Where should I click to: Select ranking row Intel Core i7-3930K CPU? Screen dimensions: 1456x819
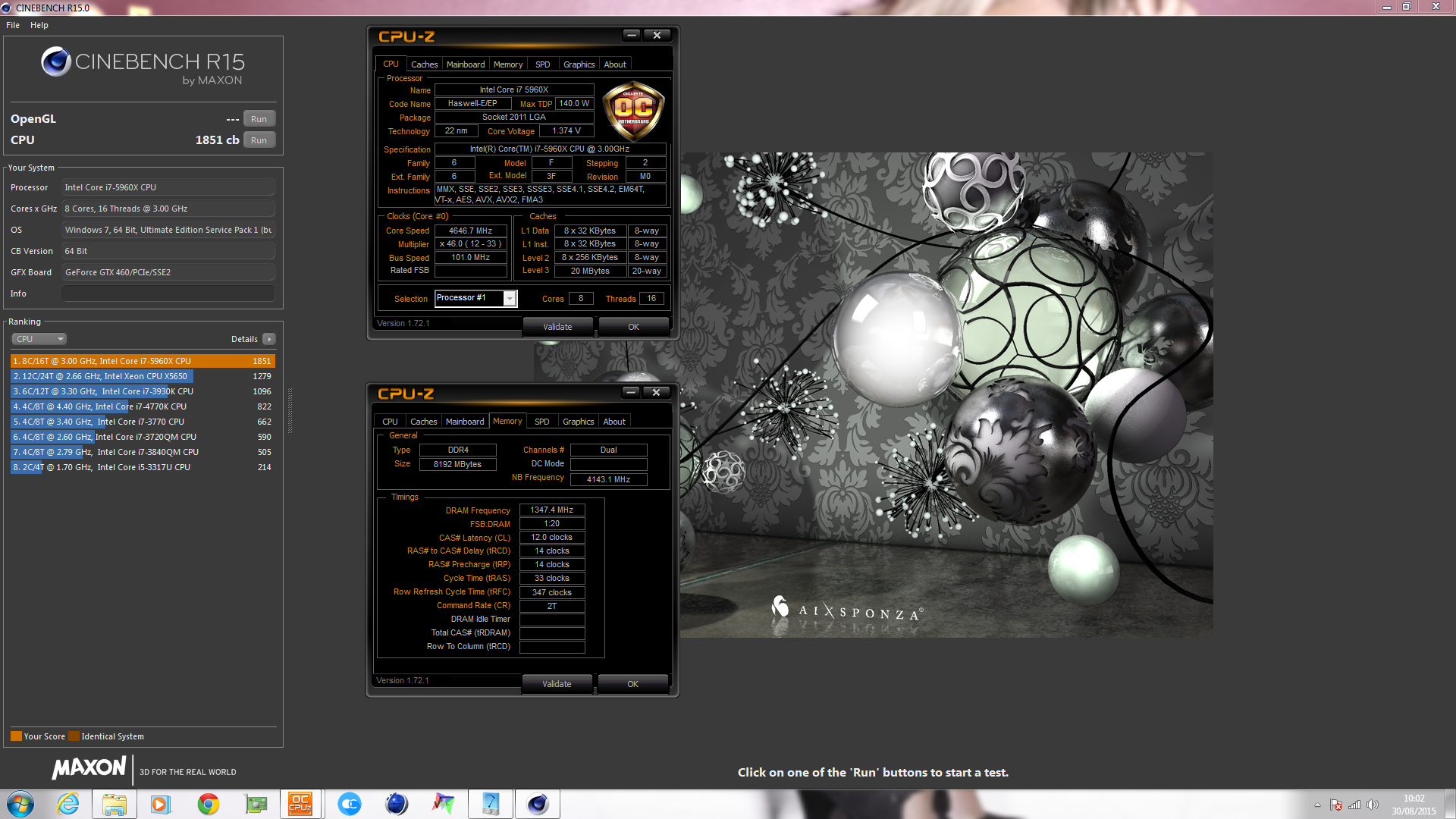pos(143,391)
